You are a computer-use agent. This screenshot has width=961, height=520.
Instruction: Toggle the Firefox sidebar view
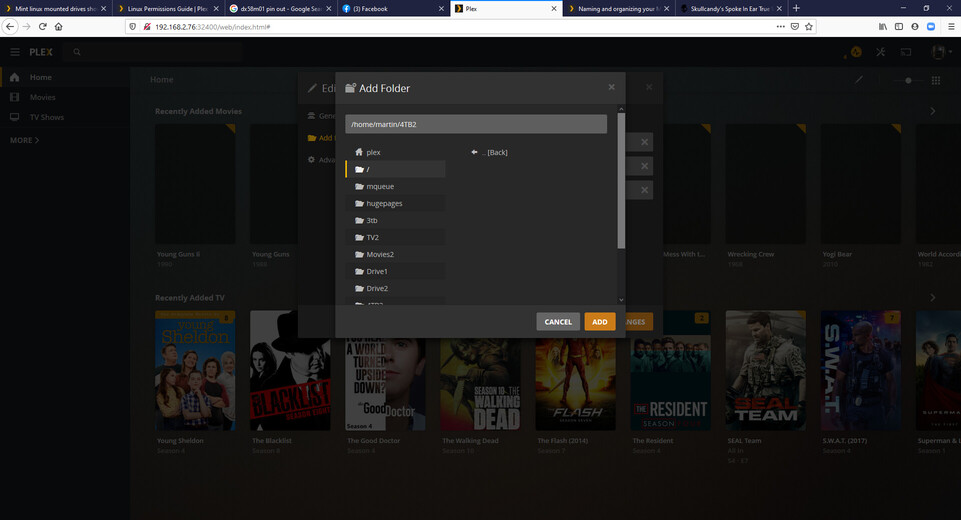pos(898,26)
